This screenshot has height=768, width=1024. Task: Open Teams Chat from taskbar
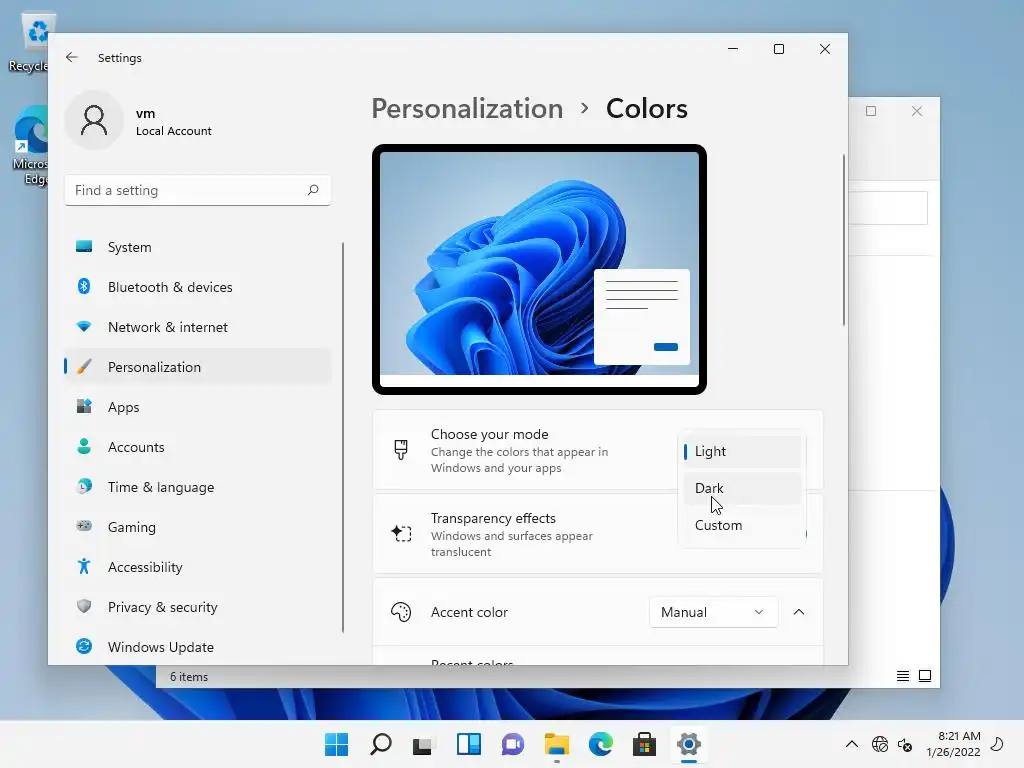[x=513, y=744]
